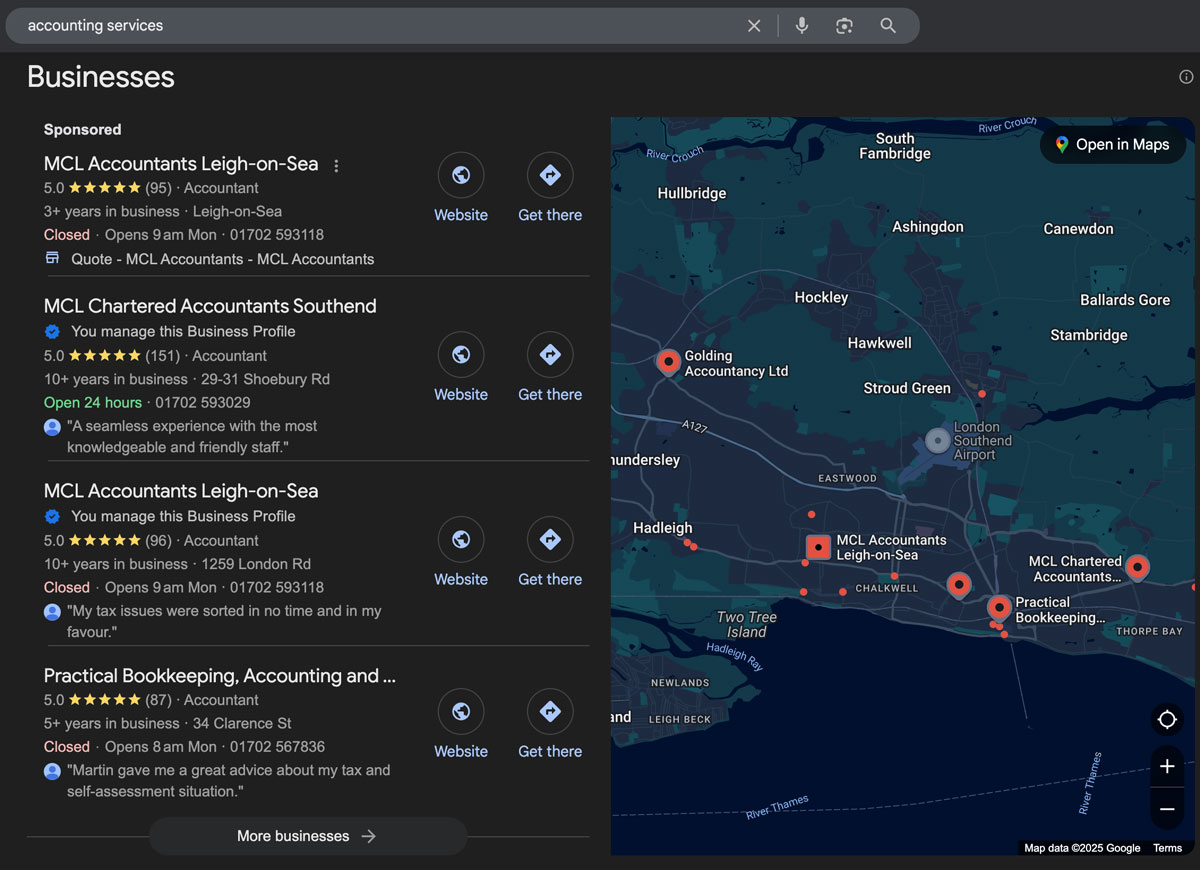The height and width of the screenshot is (870, 1200).
Task: Click the verified badge on MCL Chartered Accountants Southend
Action: (x=53, y=332)
